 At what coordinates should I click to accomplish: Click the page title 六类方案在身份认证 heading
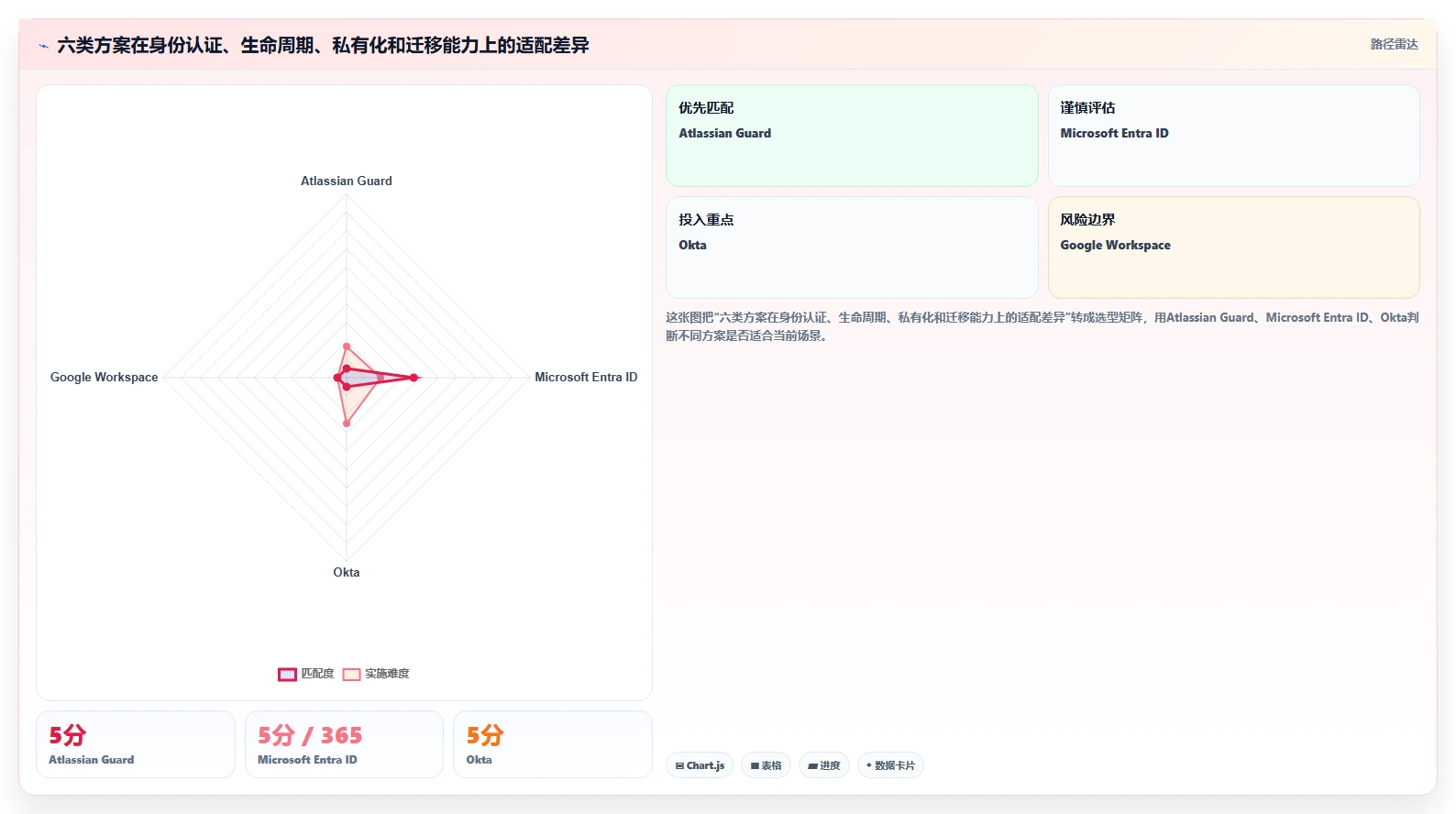click(x=323, y=45)
